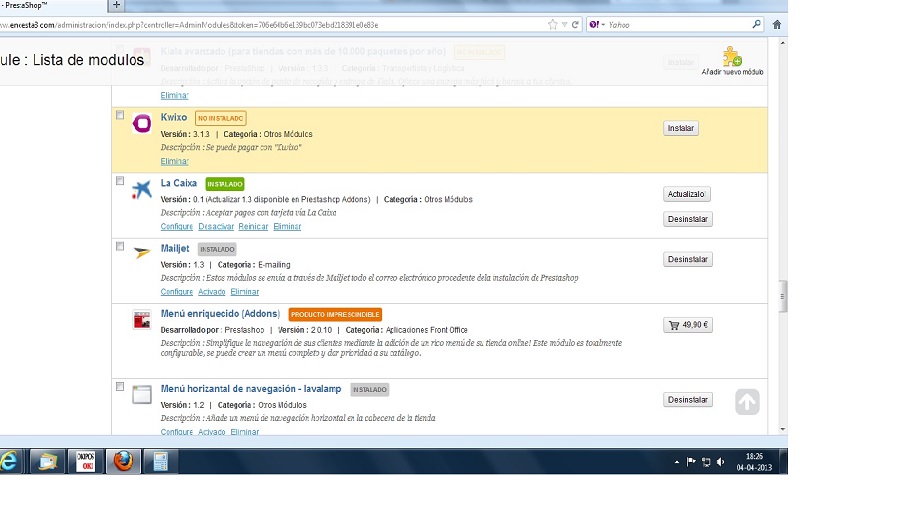Install the Kwixo module
Image resolution: width=900 pixels, height=506 pixels.
[x=681, y=129]
